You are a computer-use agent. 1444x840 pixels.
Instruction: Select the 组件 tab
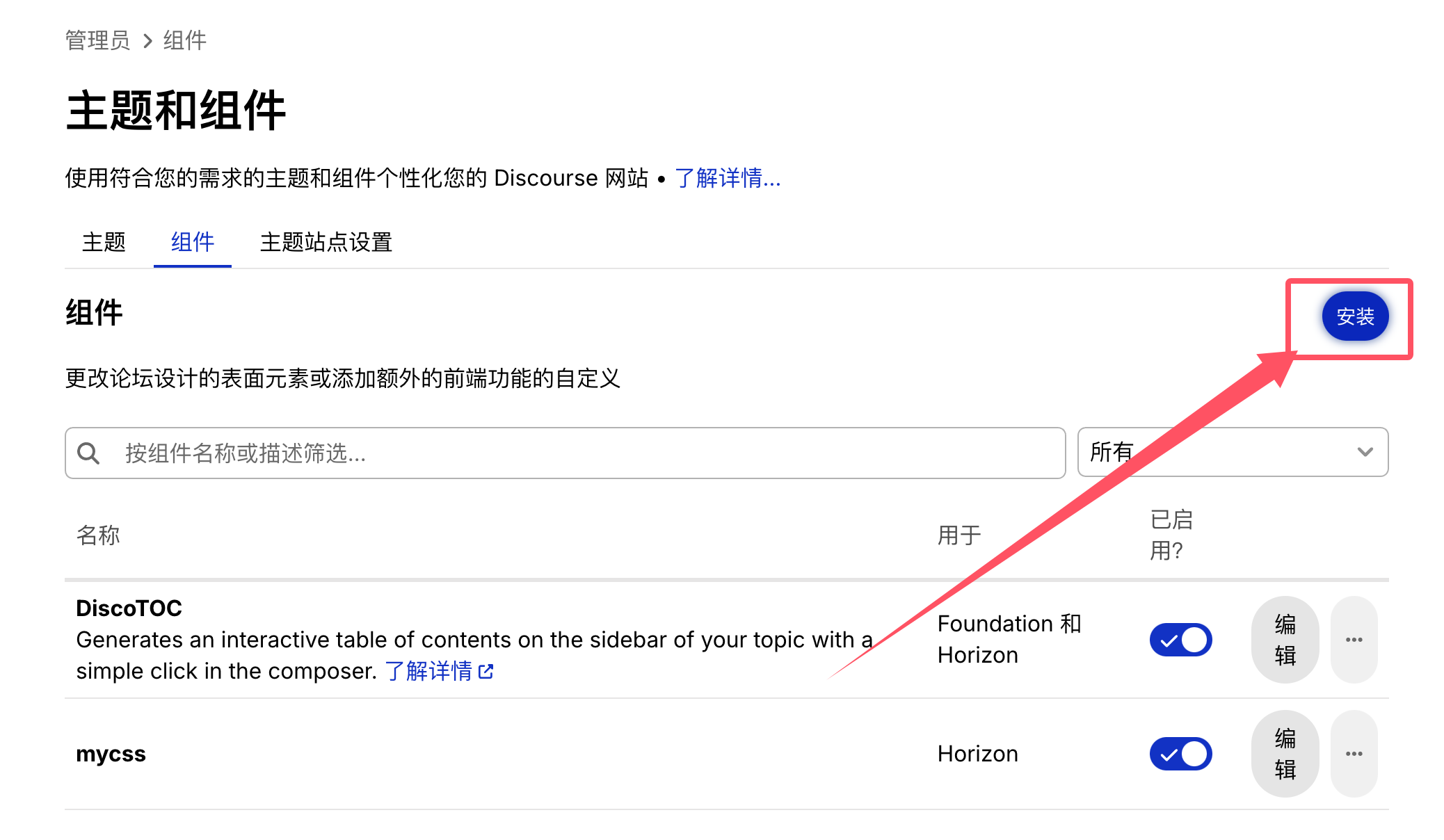point(193,243)
